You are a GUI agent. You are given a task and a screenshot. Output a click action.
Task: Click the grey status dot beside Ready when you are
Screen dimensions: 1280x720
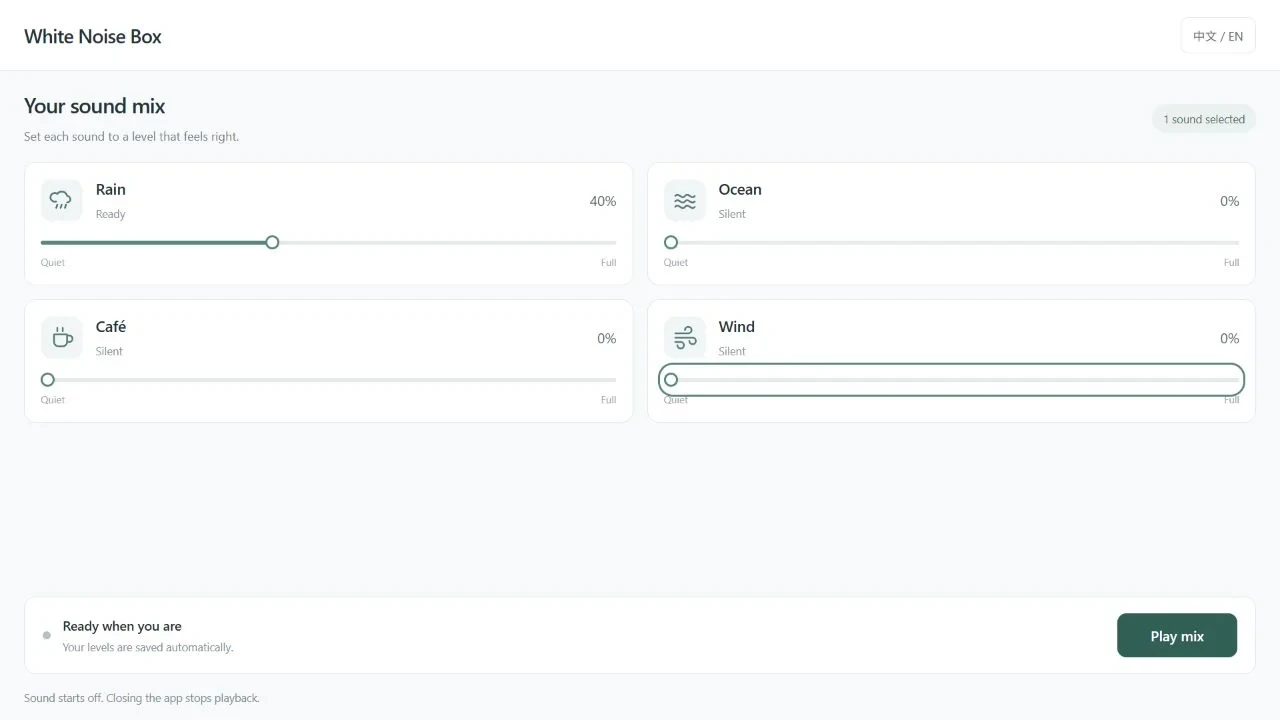click(x=46, y=635)
